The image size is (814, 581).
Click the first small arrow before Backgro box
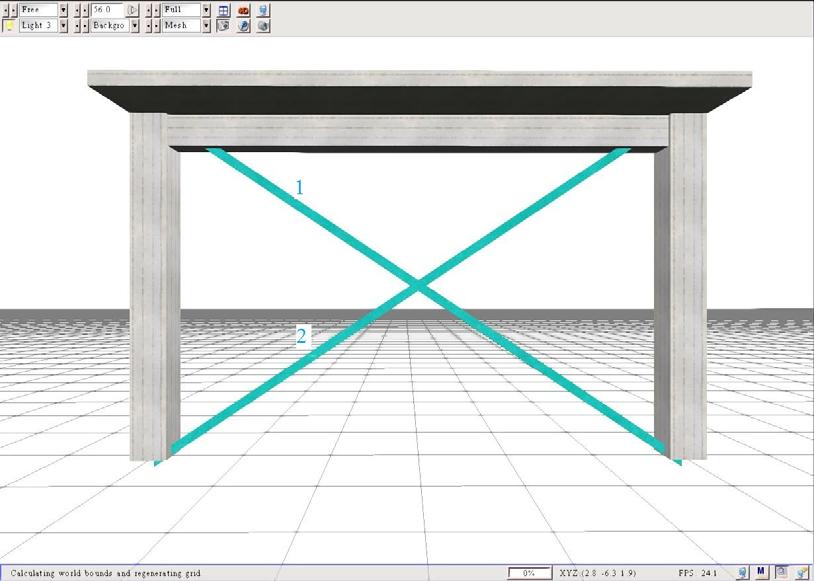point(77,25)
